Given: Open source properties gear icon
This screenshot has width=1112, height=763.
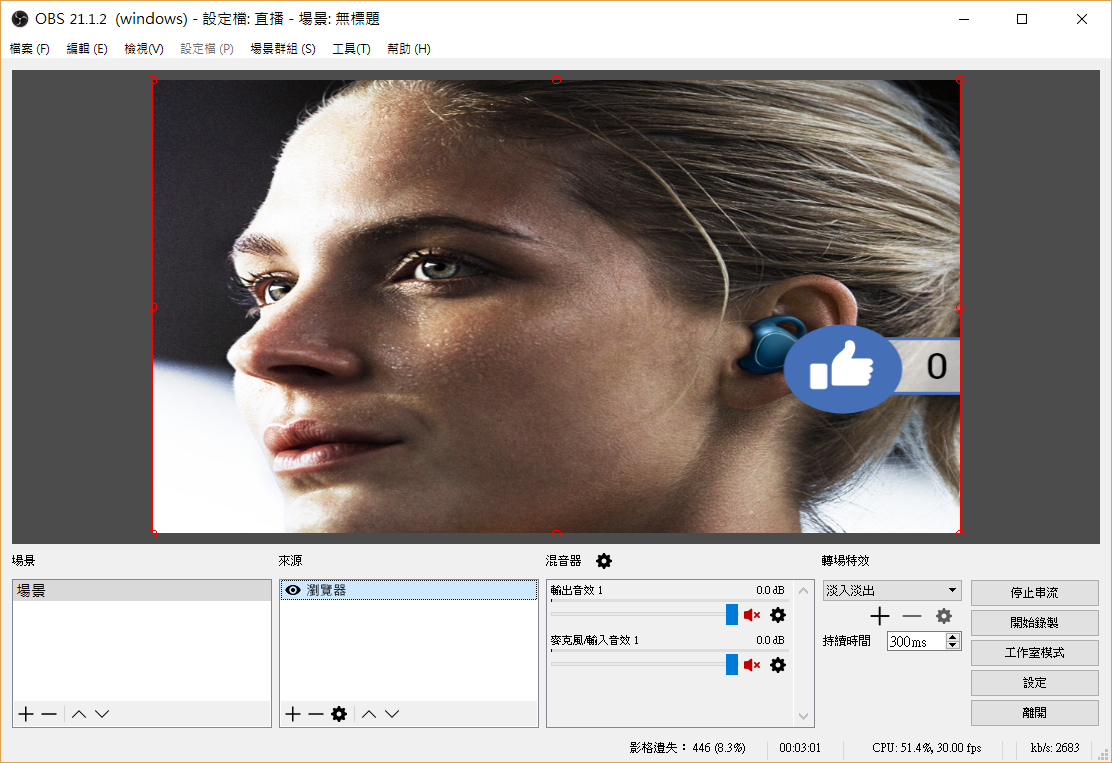Looking at the screenshot, I should pyautogui.click(x=339, y=714).
